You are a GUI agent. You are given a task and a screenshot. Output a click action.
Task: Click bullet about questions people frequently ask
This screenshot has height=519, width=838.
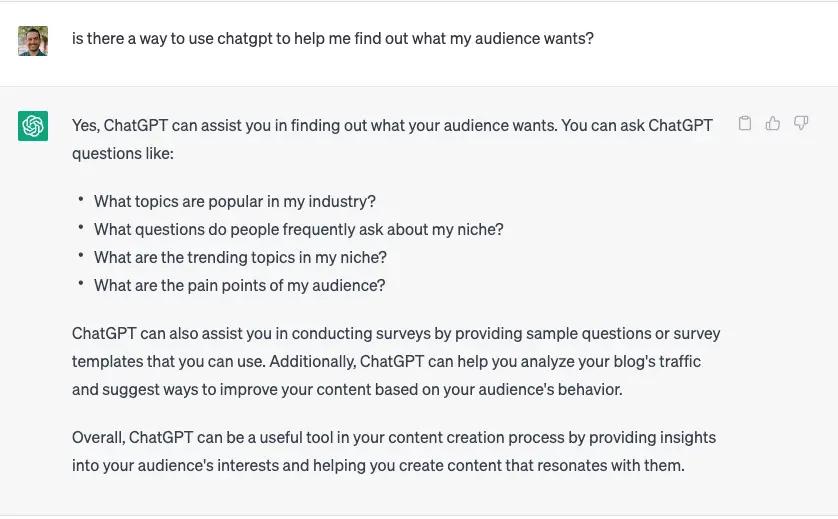pos(299,229)
